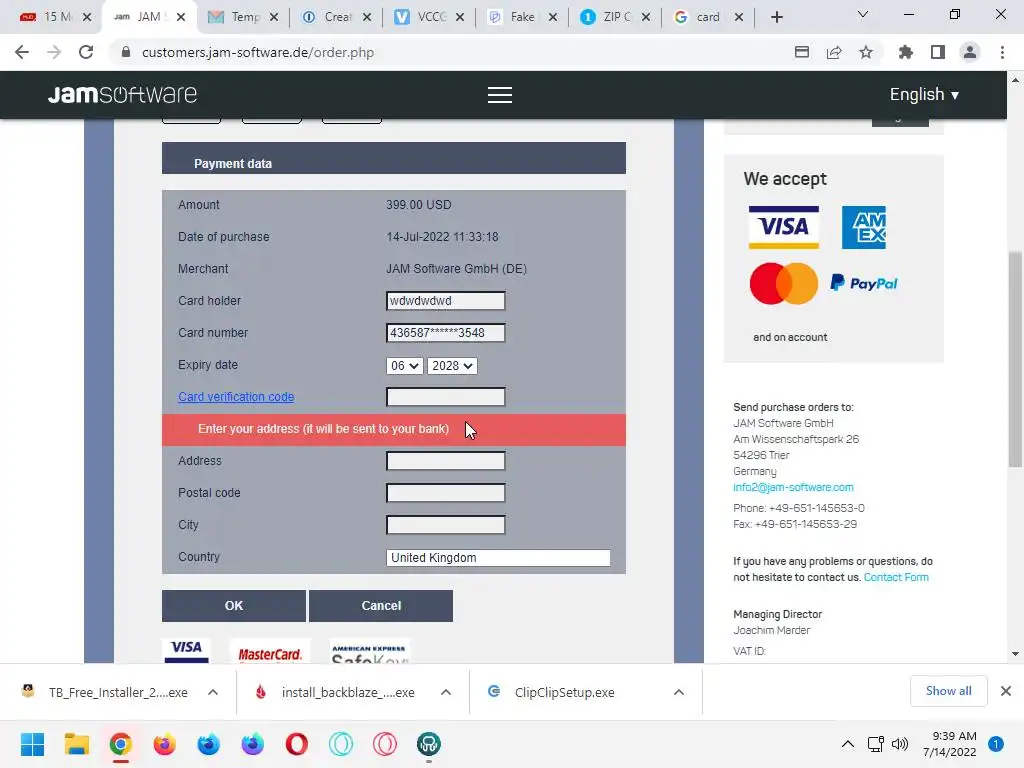Click the Card holder input field
1024x768 pixels.
click(x=445, y=301)
